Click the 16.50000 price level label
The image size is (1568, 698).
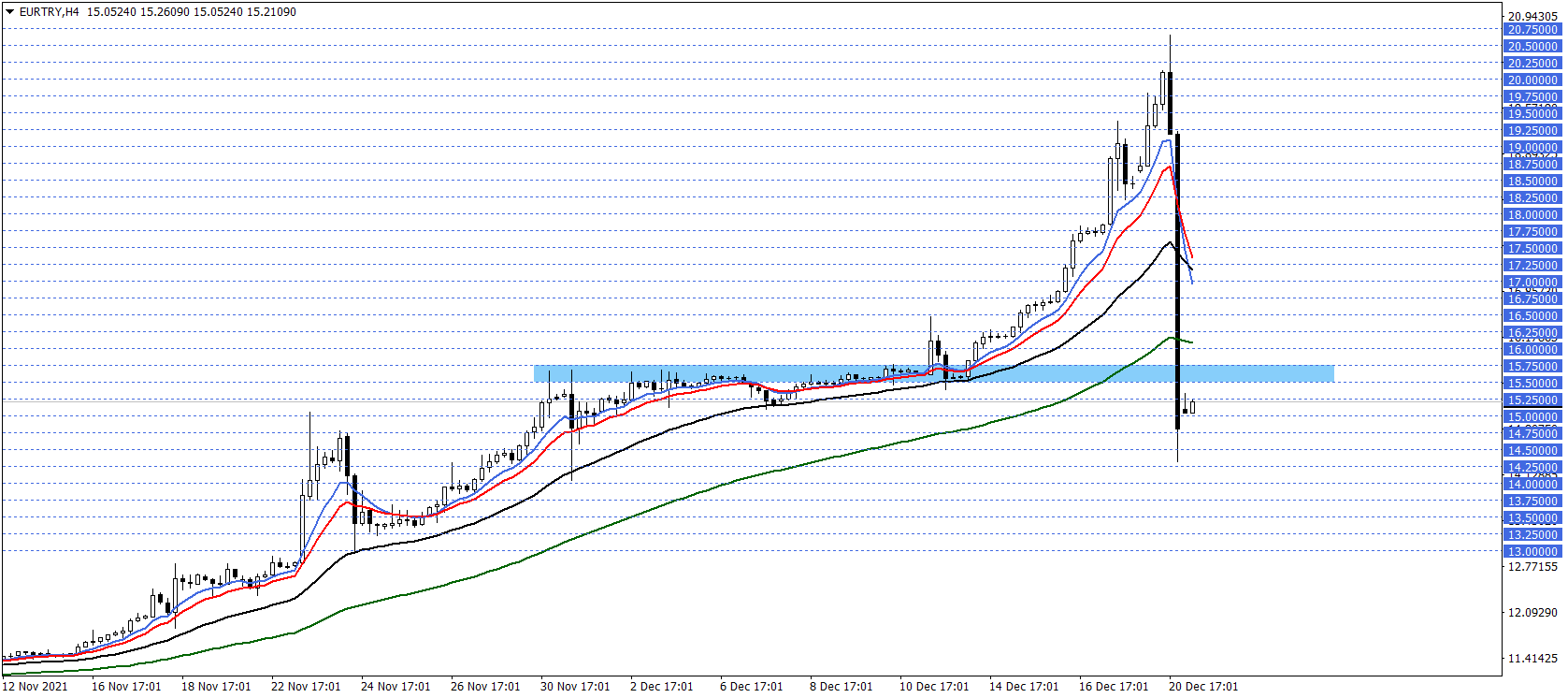click(x=1532, y=316)
